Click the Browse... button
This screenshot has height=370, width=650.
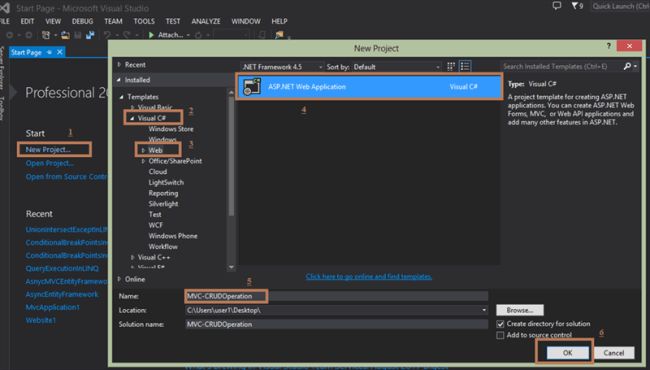(520, 310)
